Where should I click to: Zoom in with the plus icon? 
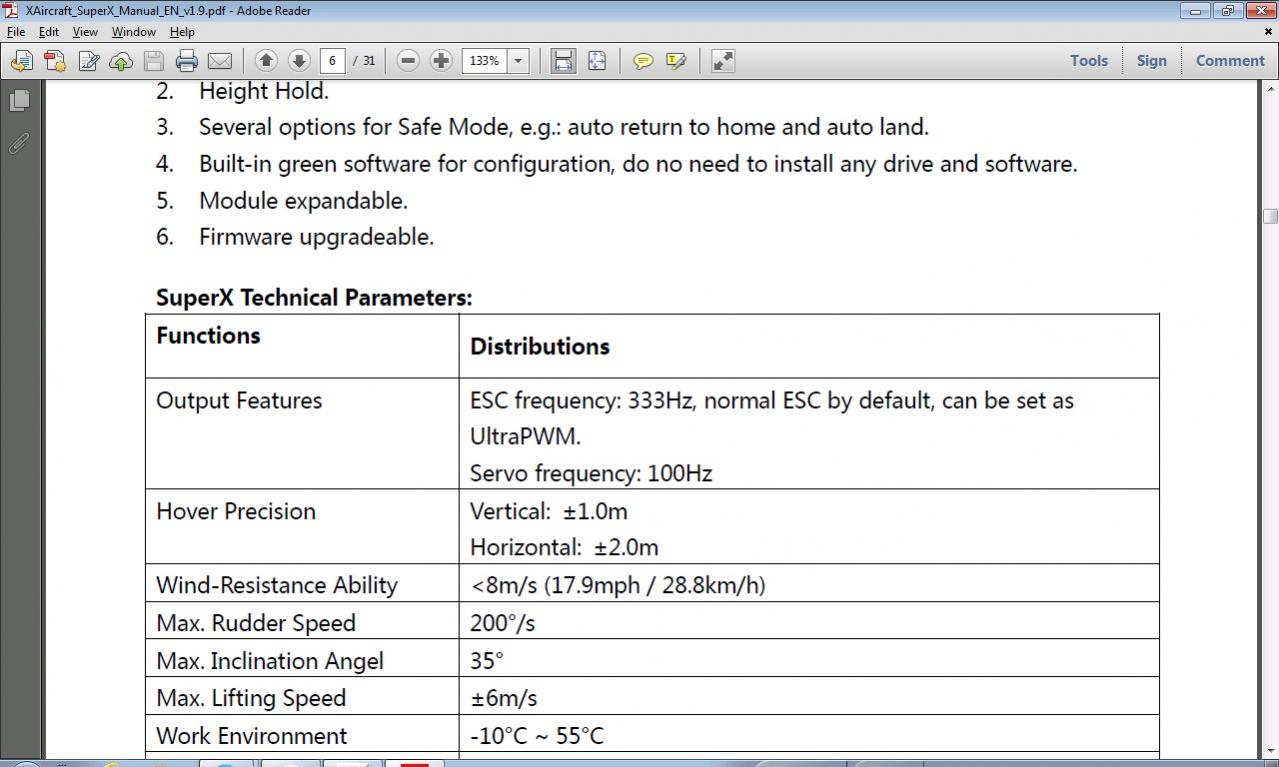pyautogui.click(x=441, y=60)
